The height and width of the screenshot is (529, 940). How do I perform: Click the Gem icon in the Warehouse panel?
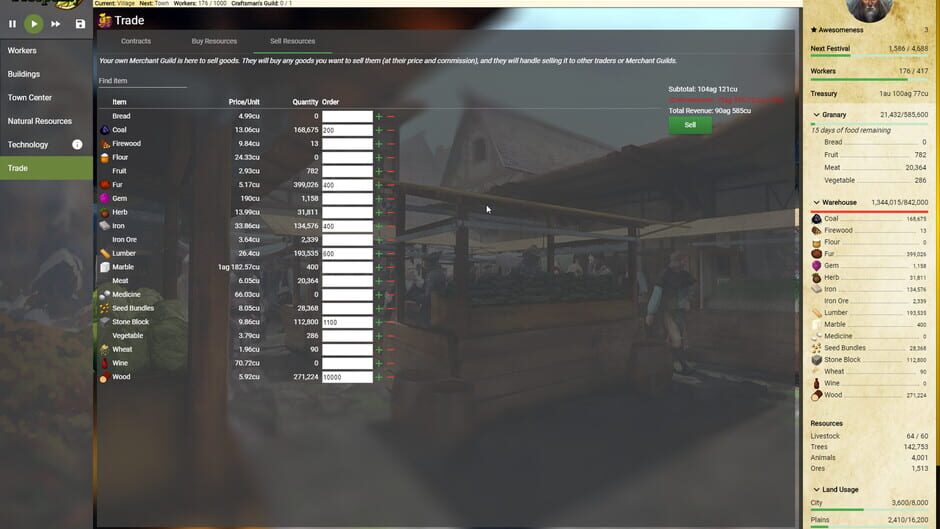pyautogui.click(x=817, y=266)
